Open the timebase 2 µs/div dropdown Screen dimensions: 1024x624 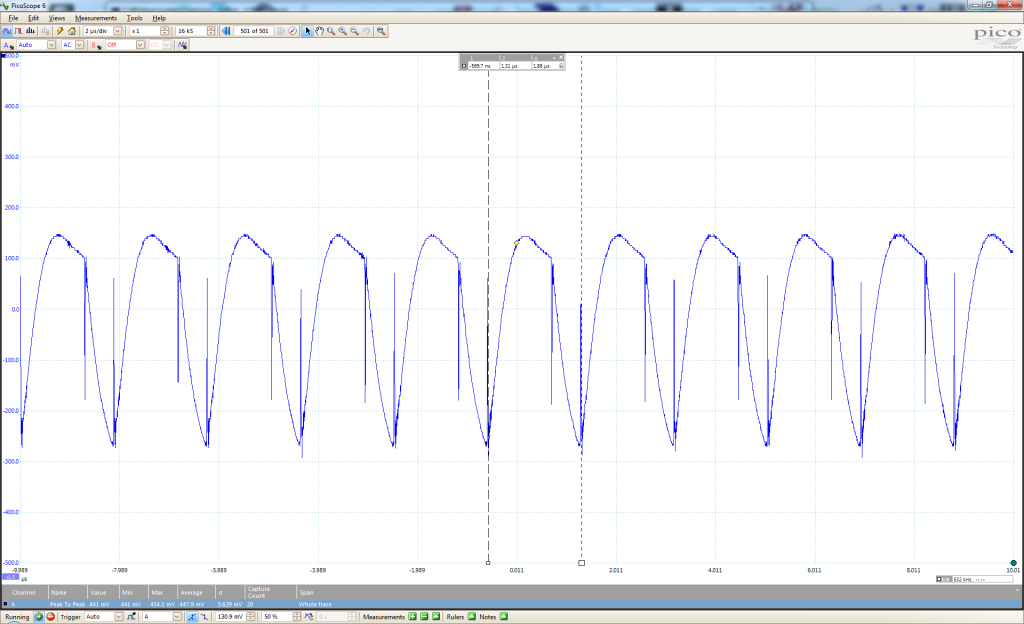pyautogui.click(x=118, y=31)
